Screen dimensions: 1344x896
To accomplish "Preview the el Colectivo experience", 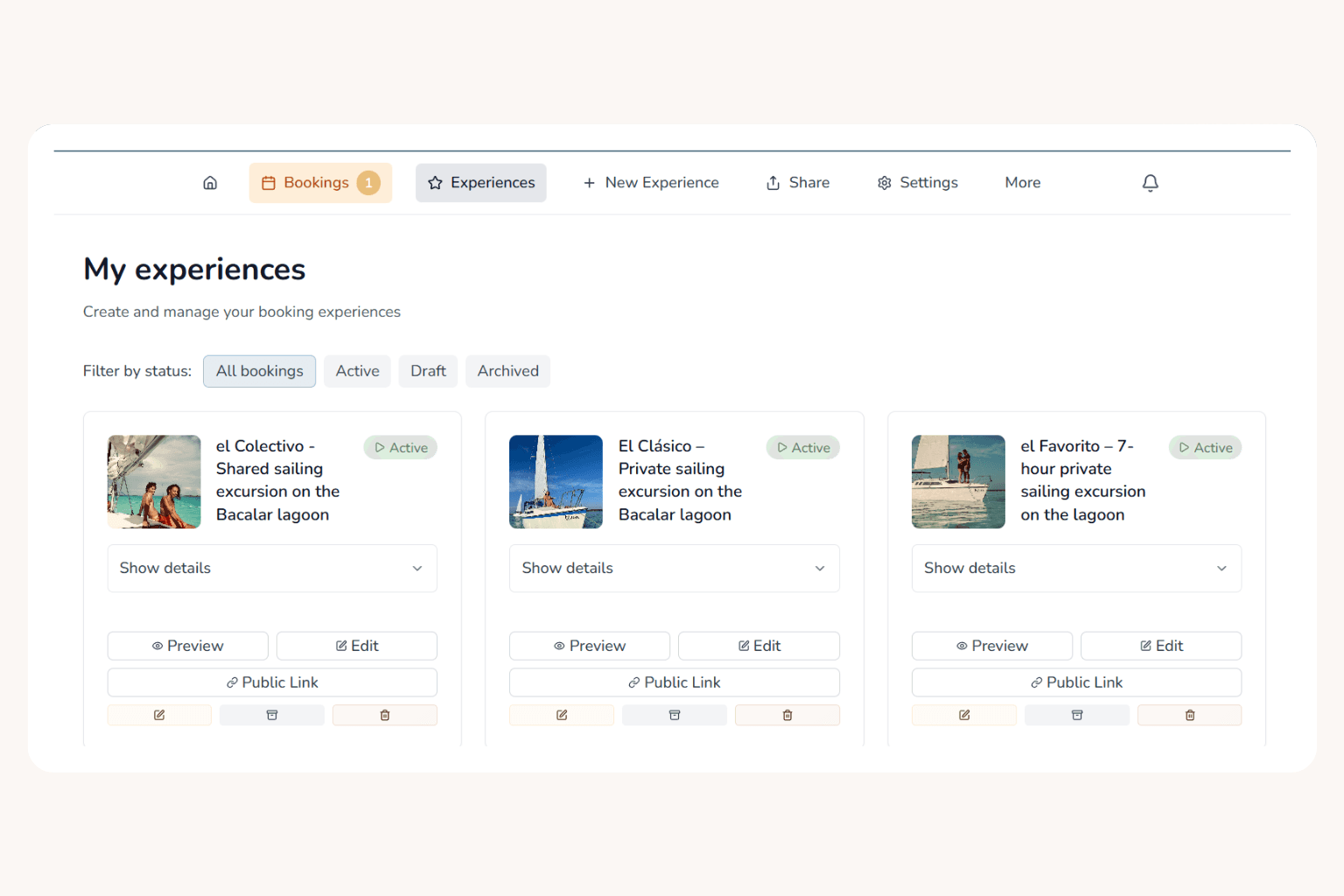I will tap(187, 646).
